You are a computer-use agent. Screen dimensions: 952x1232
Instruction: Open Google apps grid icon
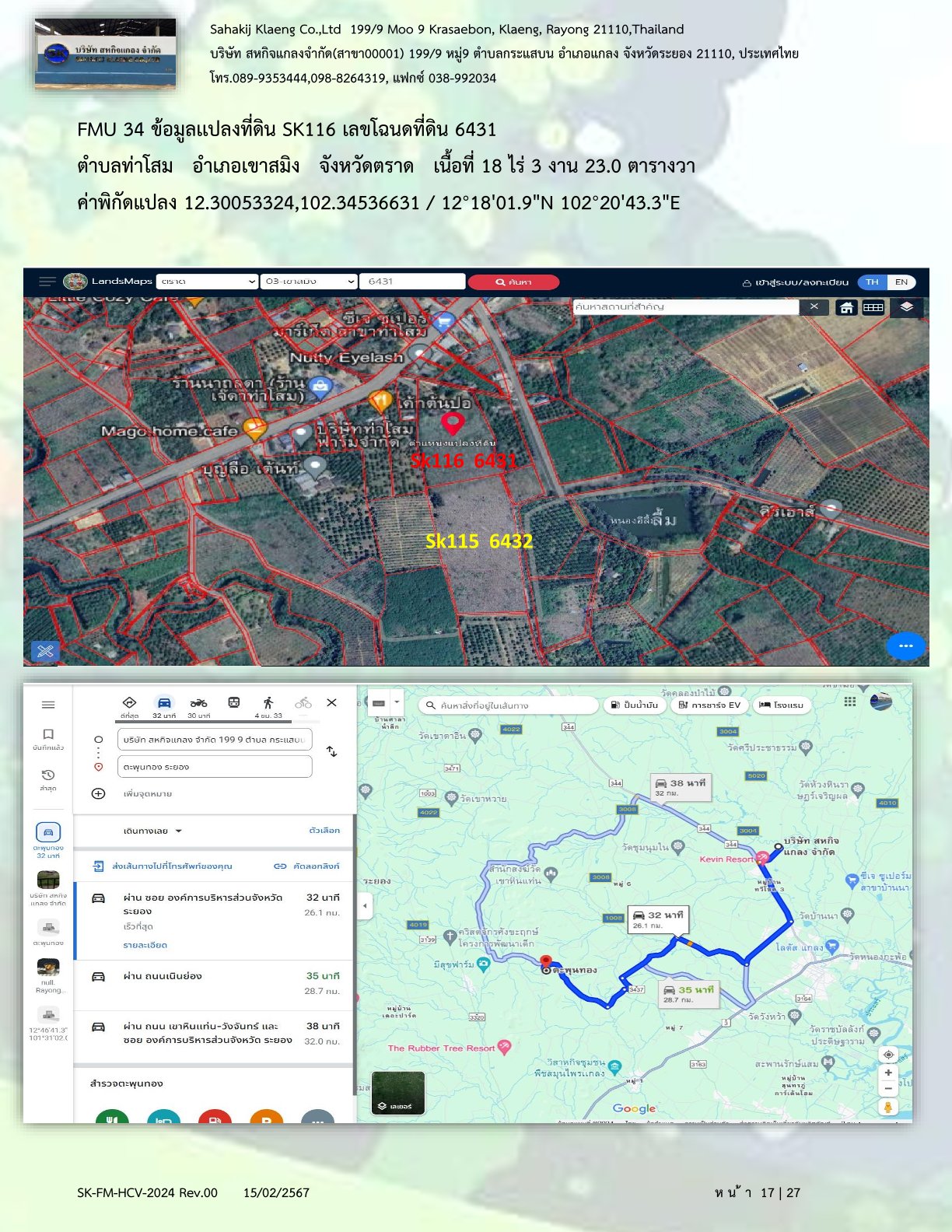tap(850, 702)
